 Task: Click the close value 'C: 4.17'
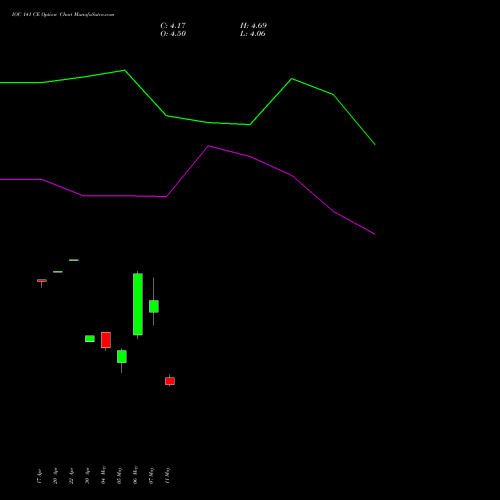173,26
